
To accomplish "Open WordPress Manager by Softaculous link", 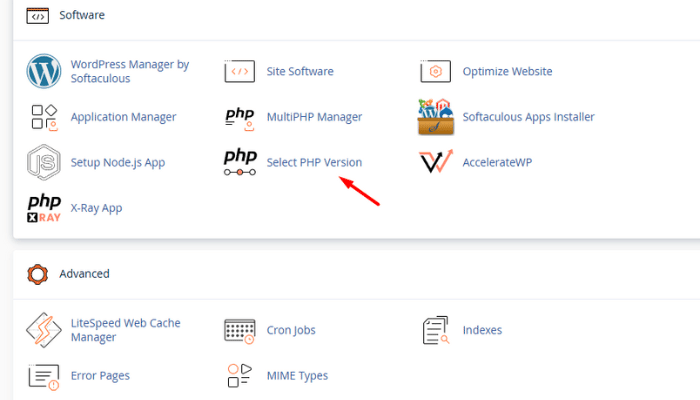I will (130, 71).
